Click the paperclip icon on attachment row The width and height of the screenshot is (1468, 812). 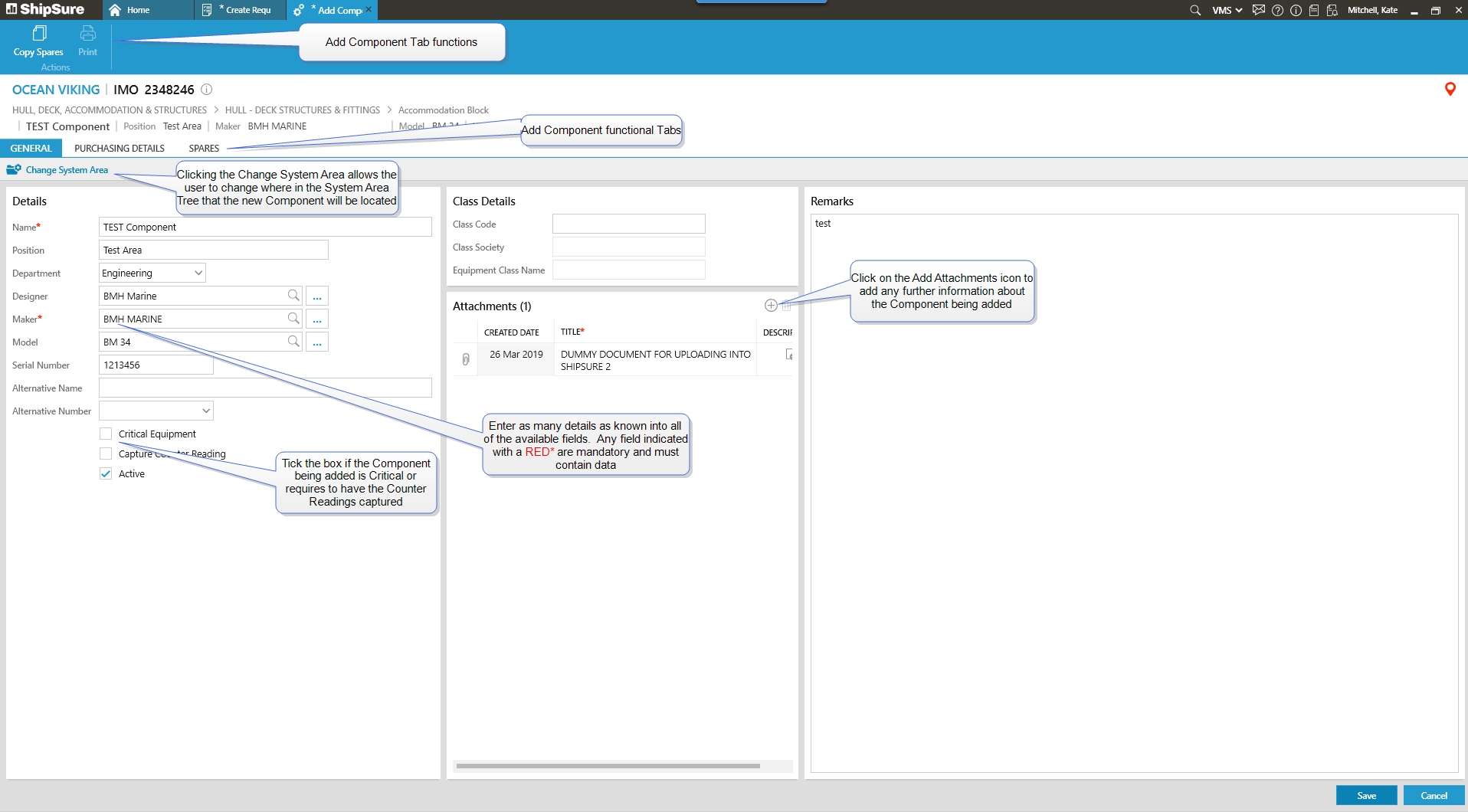466,359
